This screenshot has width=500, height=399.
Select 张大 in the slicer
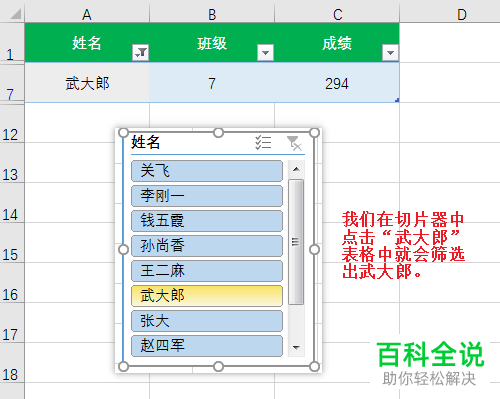pyautogui.click(x=207, y=321)
